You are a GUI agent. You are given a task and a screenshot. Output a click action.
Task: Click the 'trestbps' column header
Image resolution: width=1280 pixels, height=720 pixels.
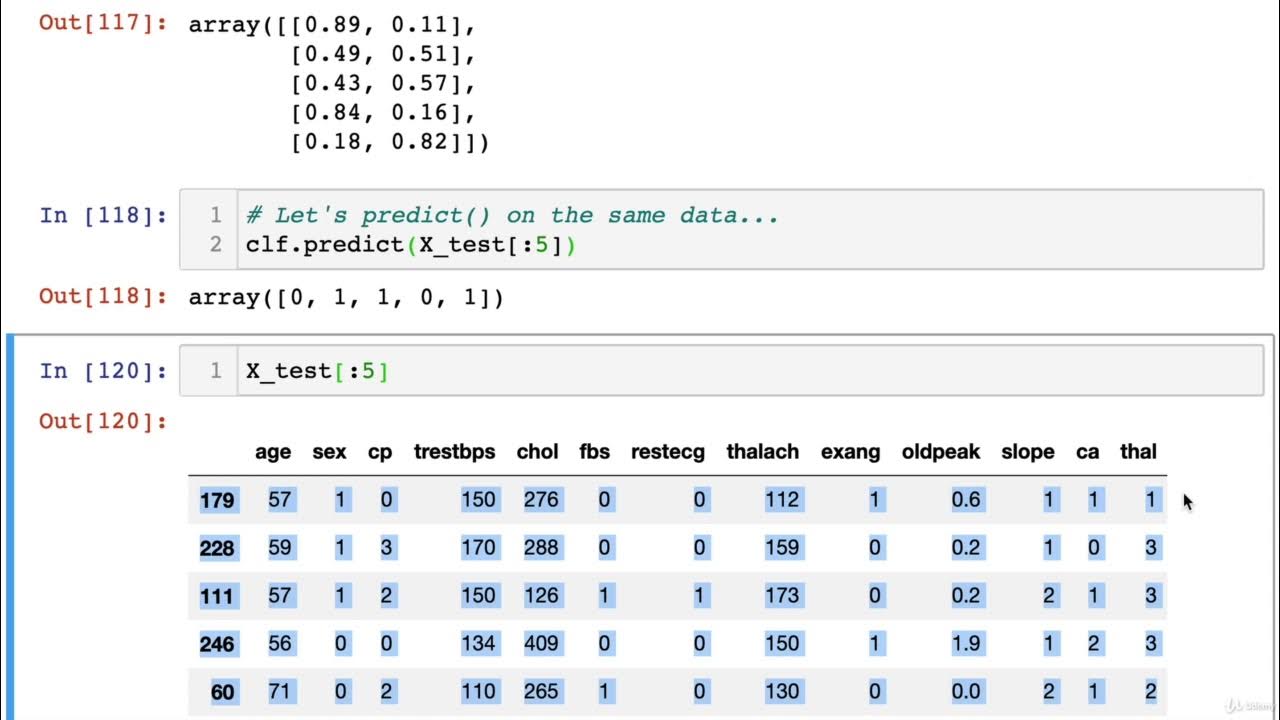(x=454, y=452)
